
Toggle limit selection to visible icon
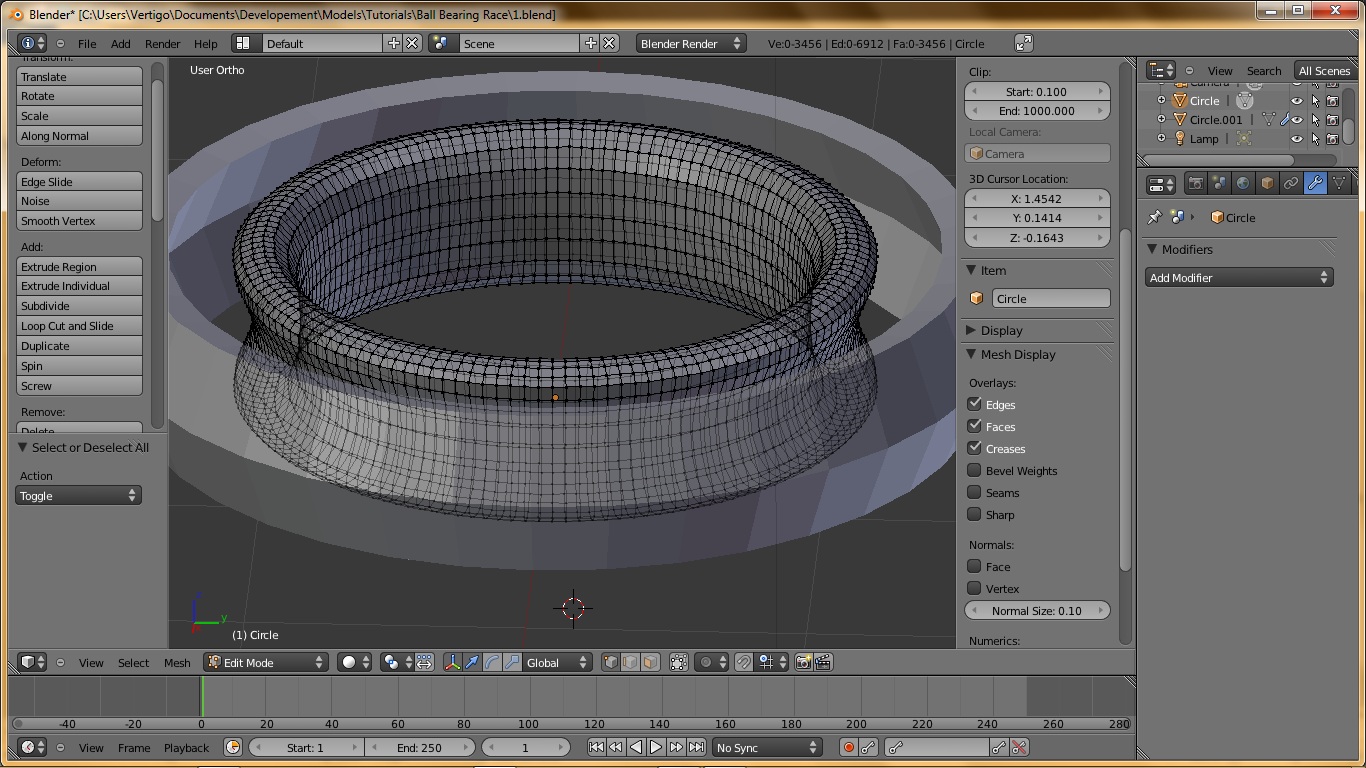click(x=679, y=662)
